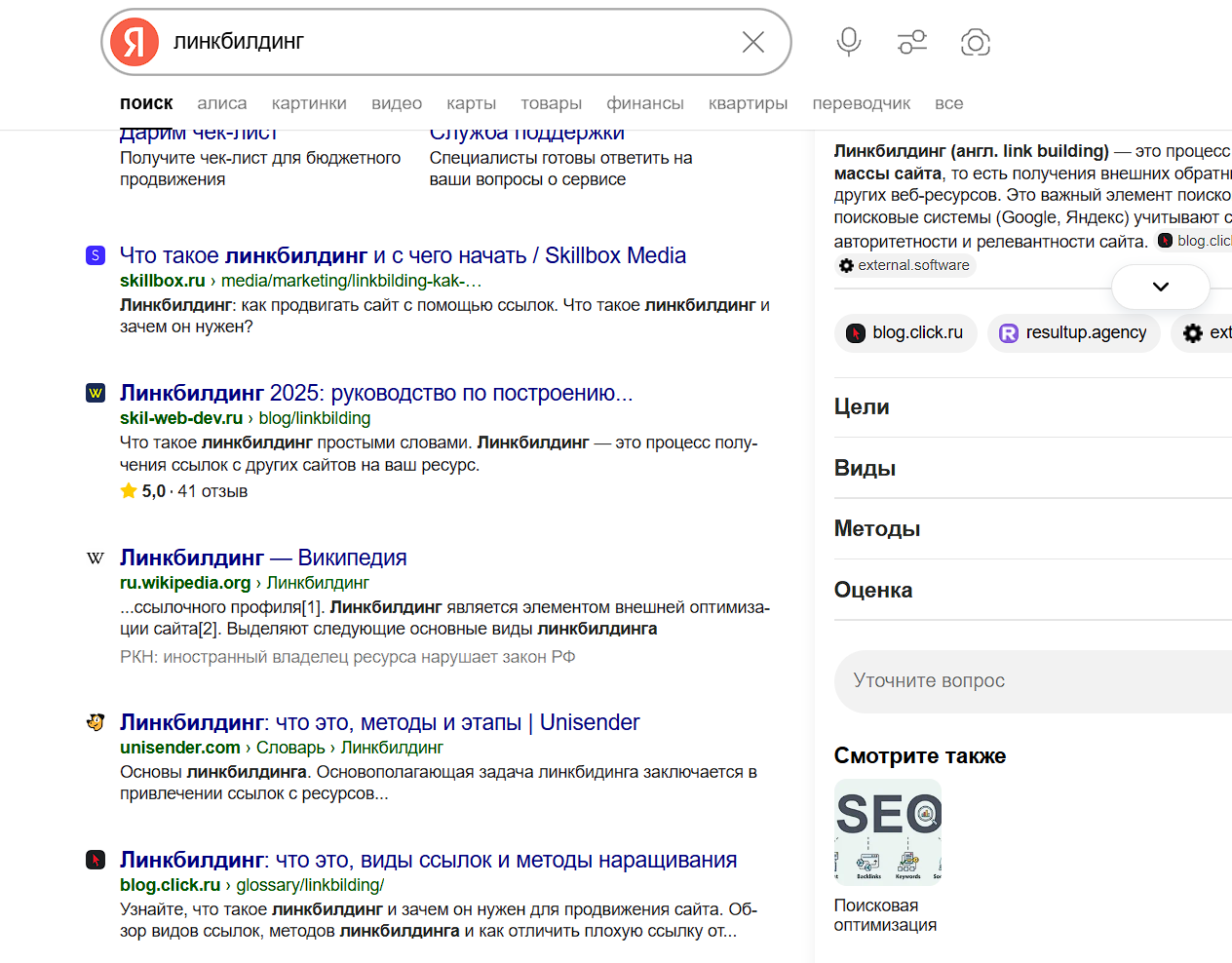The width and height of the screenshot is (1232, 963).
Task: Open the Дарим чек-лист ad sitelink
Action: (199, 134)
